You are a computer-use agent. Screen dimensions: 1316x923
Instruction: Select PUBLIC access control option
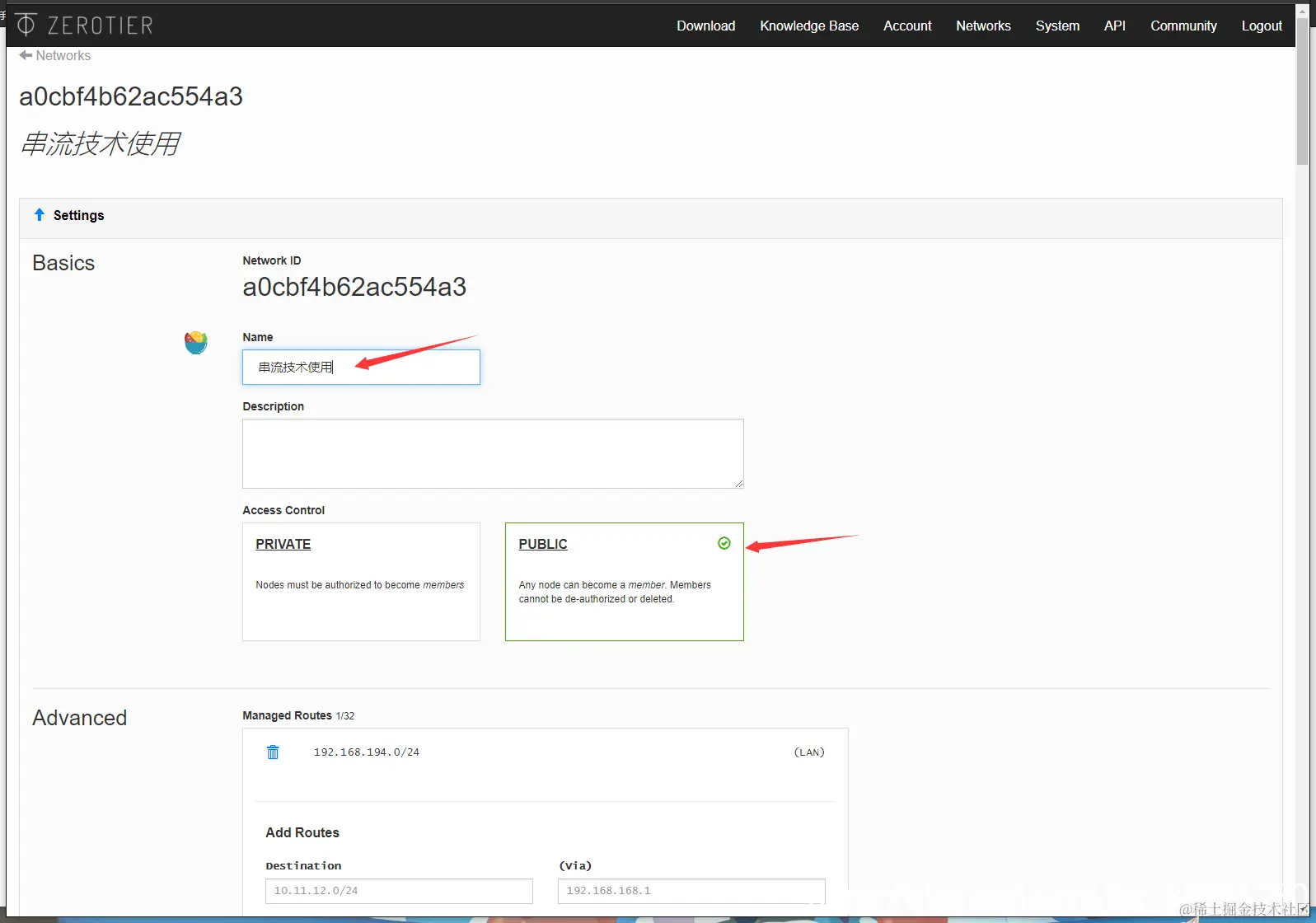point(625,582)
